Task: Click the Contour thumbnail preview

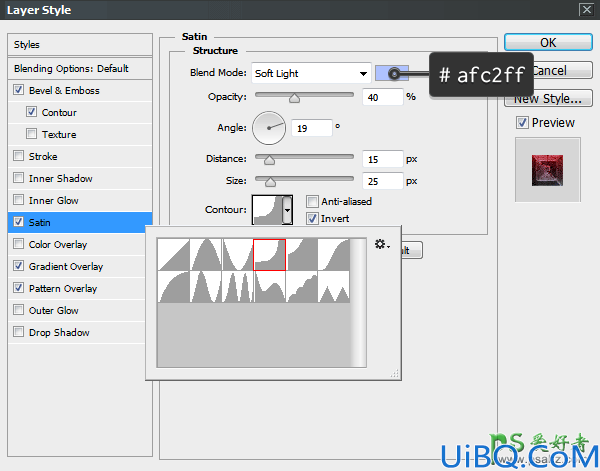Action: [267, 210]
